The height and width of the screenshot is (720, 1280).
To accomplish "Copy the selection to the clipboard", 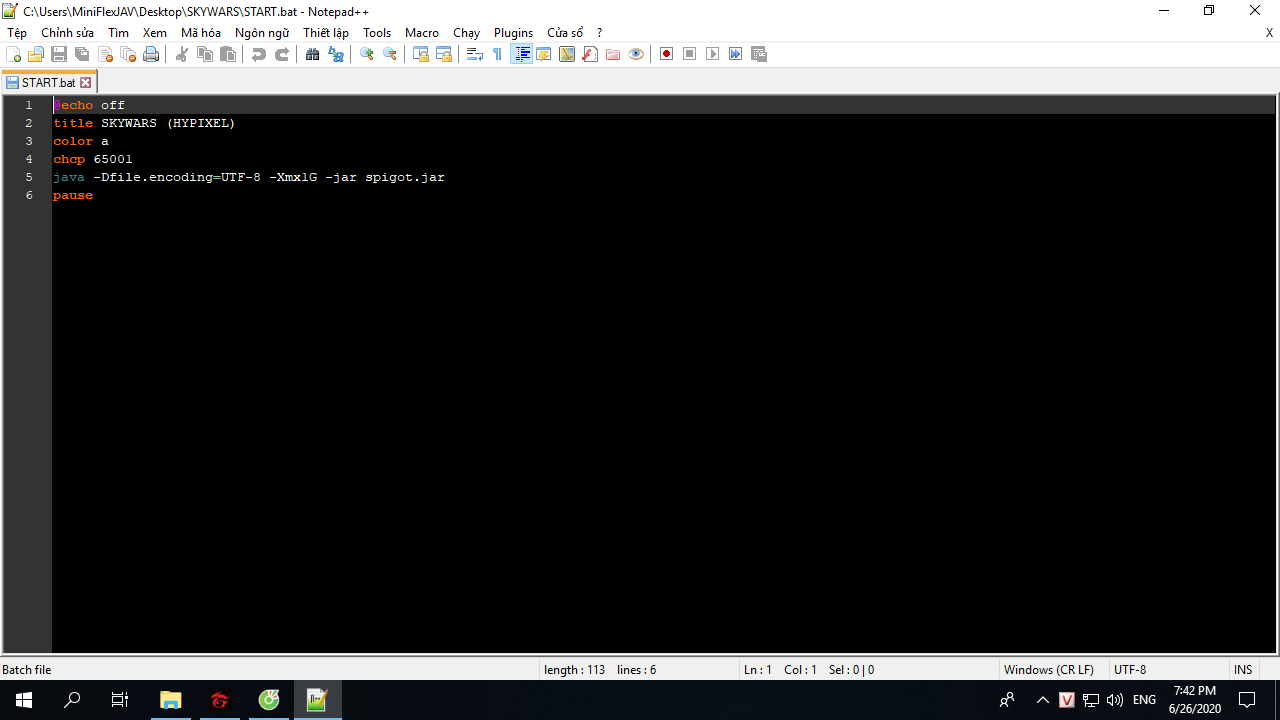I will (205, 54).
